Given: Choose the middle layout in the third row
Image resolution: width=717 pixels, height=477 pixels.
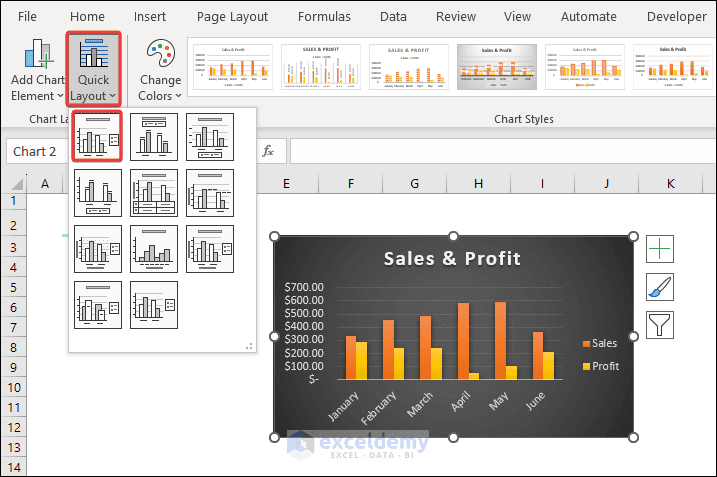Looking at the screenshot, I should pos(154,249).
